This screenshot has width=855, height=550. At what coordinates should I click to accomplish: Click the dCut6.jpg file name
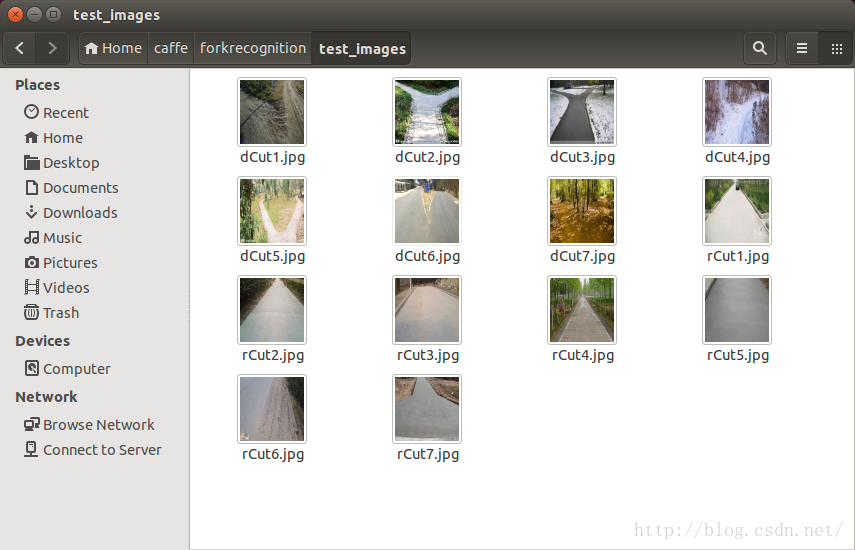(x=428, y=257)
